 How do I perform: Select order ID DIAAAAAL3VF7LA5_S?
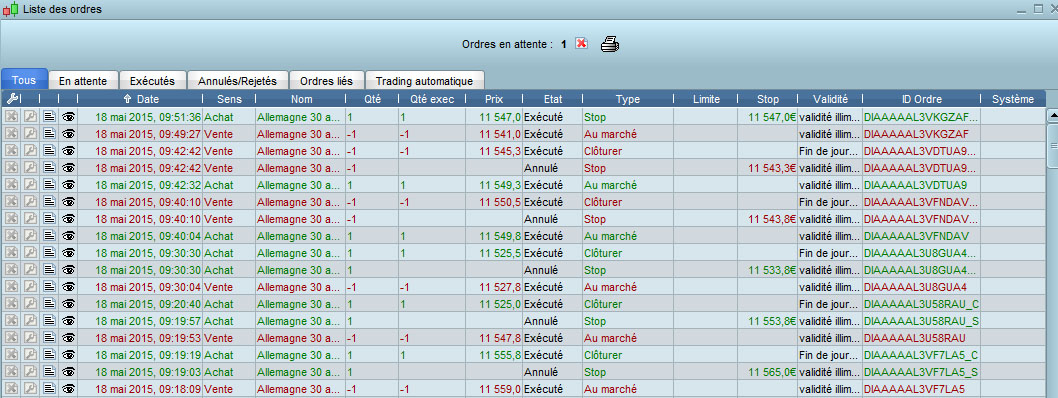921,372
